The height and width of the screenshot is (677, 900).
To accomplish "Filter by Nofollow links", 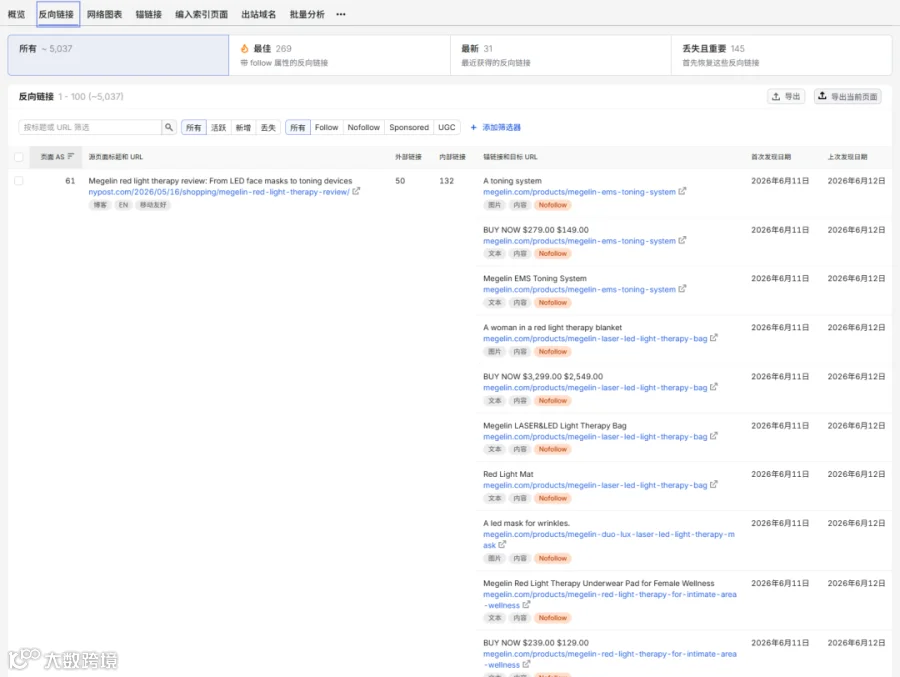I will [363, 127].
